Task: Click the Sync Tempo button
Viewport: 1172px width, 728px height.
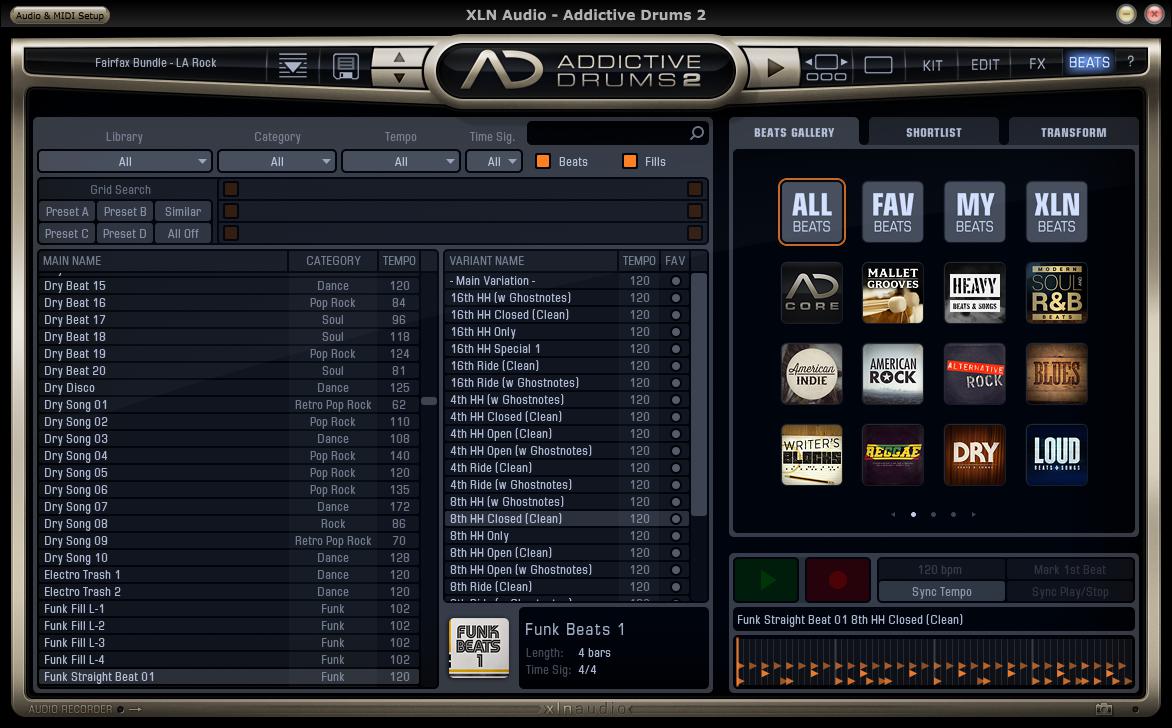Action: coord(942,591)
